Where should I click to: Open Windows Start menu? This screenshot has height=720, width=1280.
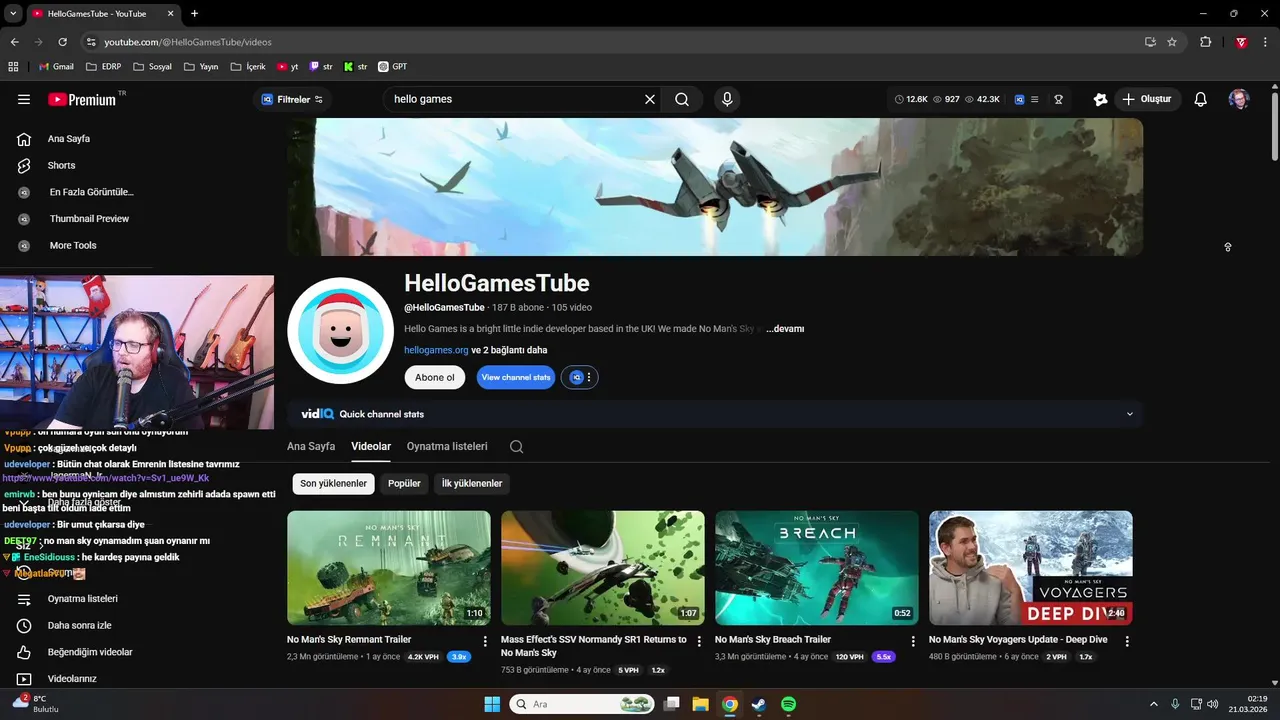pyautogui.click(x=492, y=704)
